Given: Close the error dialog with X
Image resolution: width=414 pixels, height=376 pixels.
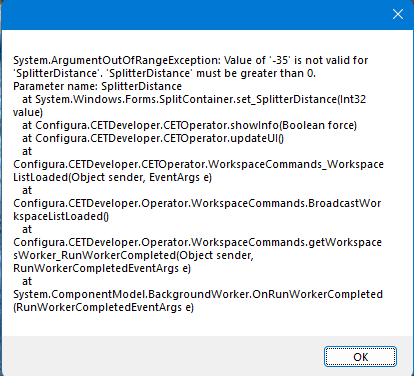Looking at the screenshot, I should point(398,14).
